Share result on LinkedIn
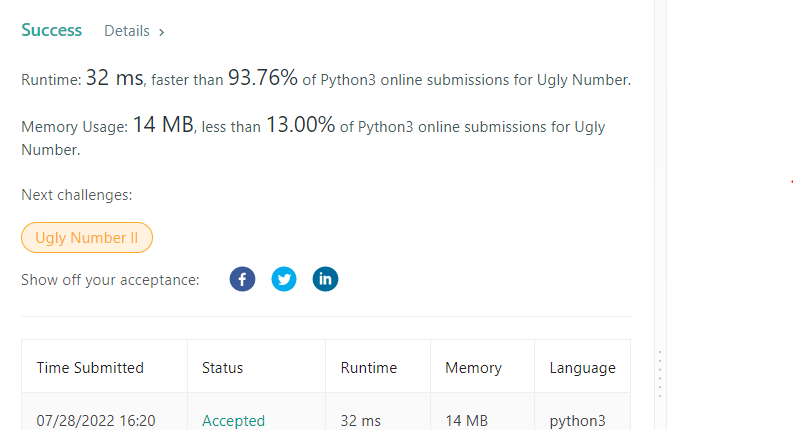 point(325,279)
